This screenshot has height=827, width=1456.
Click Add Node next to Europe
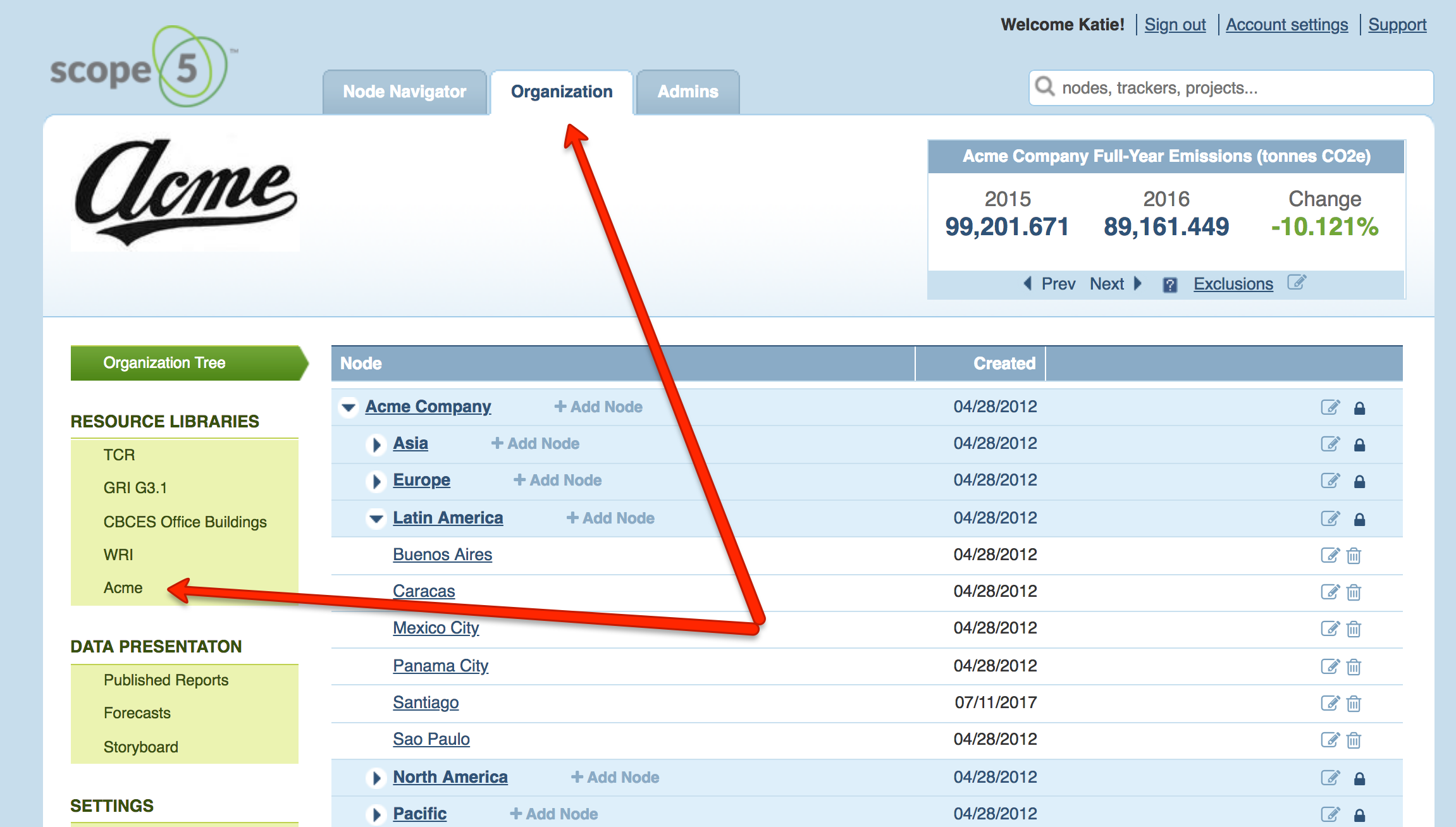[x=557, y=481]
